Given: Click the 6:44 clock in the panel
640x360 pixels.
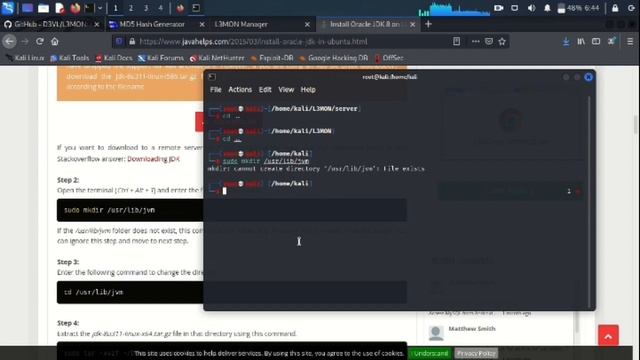Looking at the screenshot, I should (x=592, y=8).
